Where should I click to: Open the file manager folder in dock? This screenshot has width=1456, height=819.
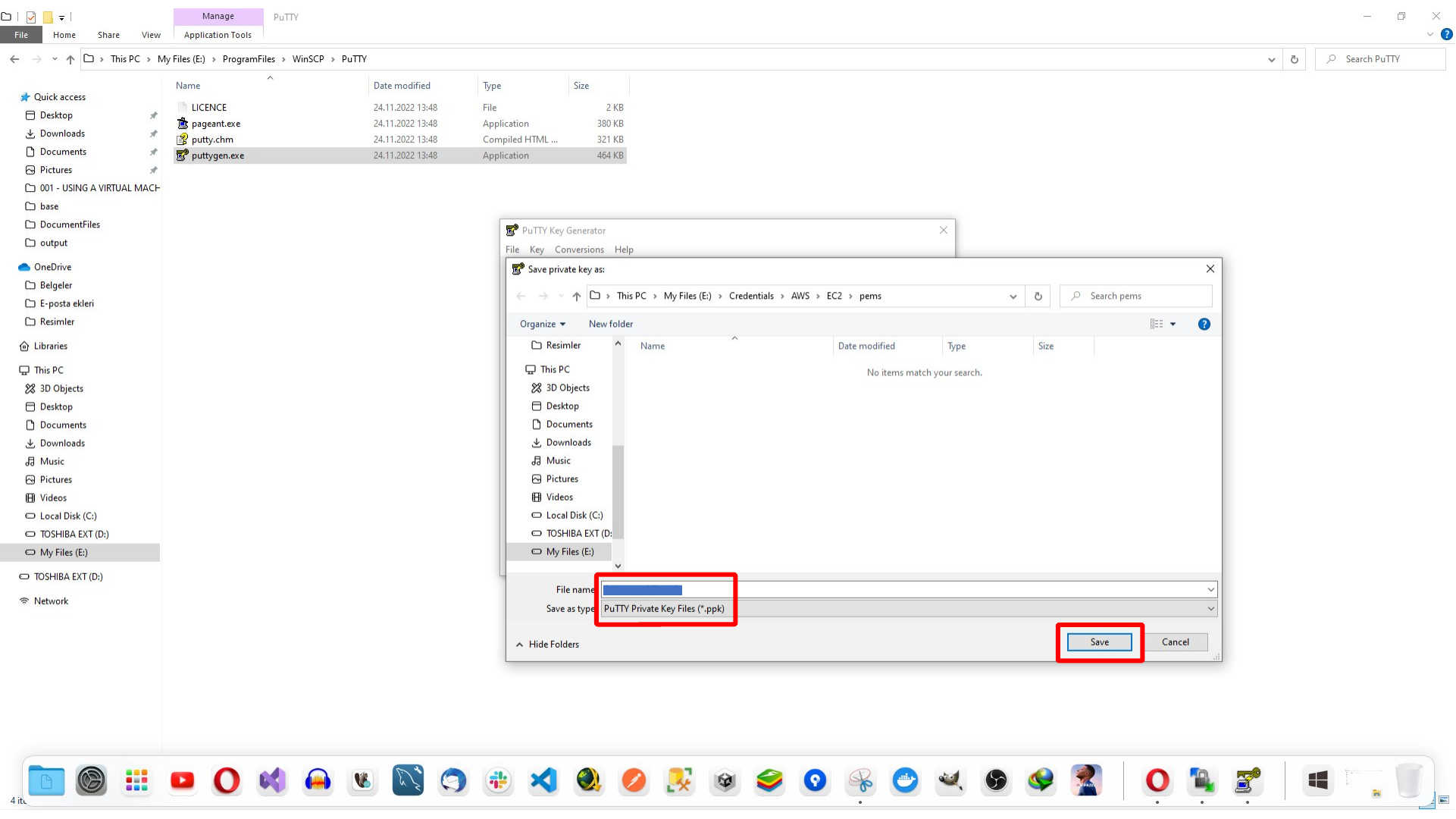46,780
